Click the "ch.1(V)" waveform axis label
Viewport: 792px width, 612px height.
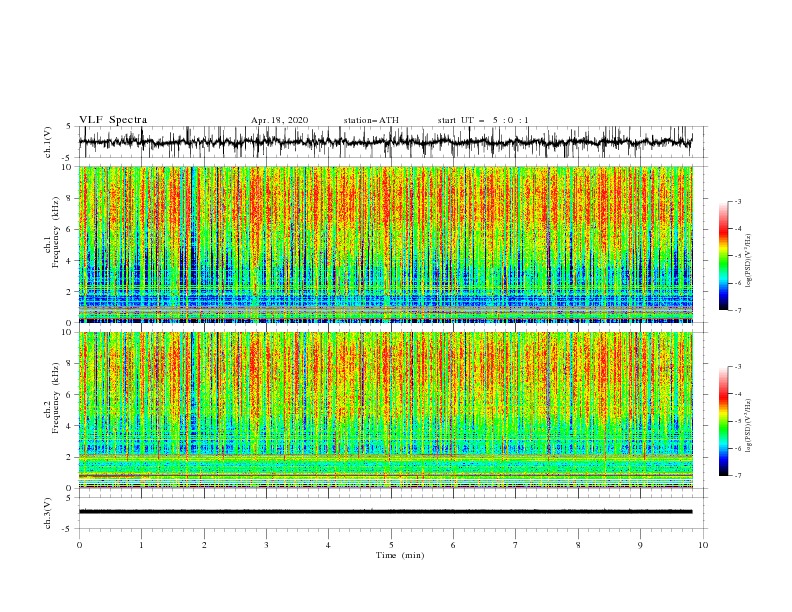[48, 142]
